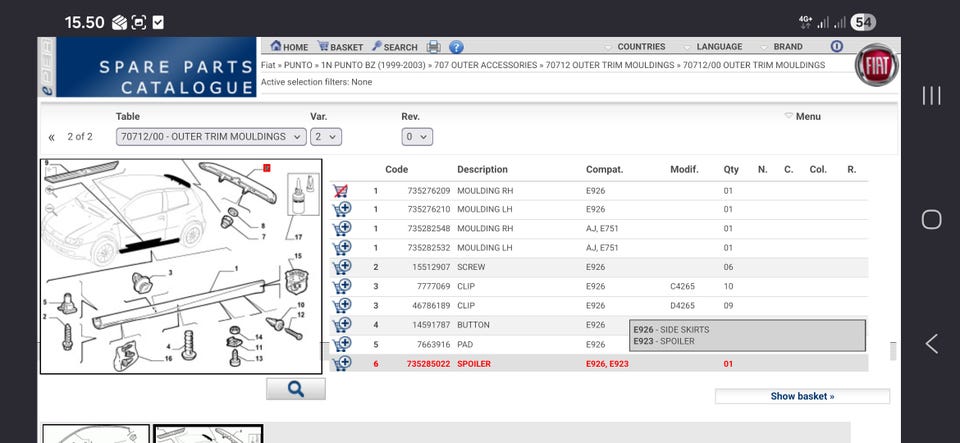Go to 707 OUTER ACCESSORIES breadcrumb
This screenshot has width=960, height=443.
pos(485,66)
